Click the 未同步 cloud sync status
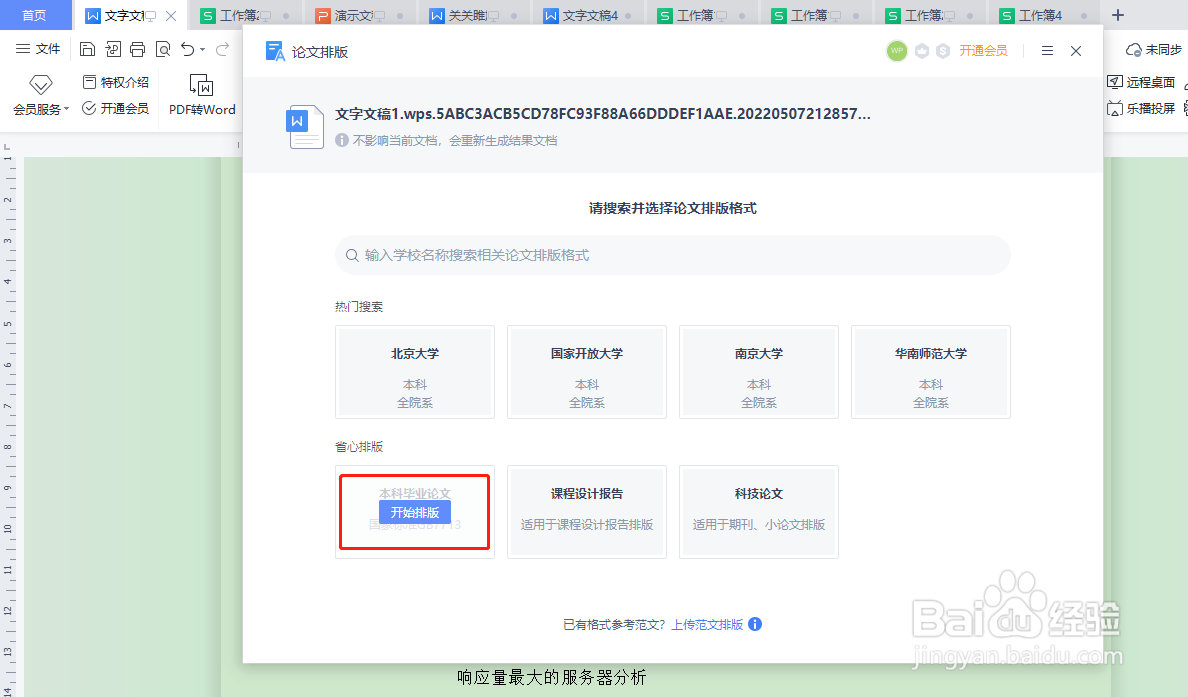 pos(1153,49)
